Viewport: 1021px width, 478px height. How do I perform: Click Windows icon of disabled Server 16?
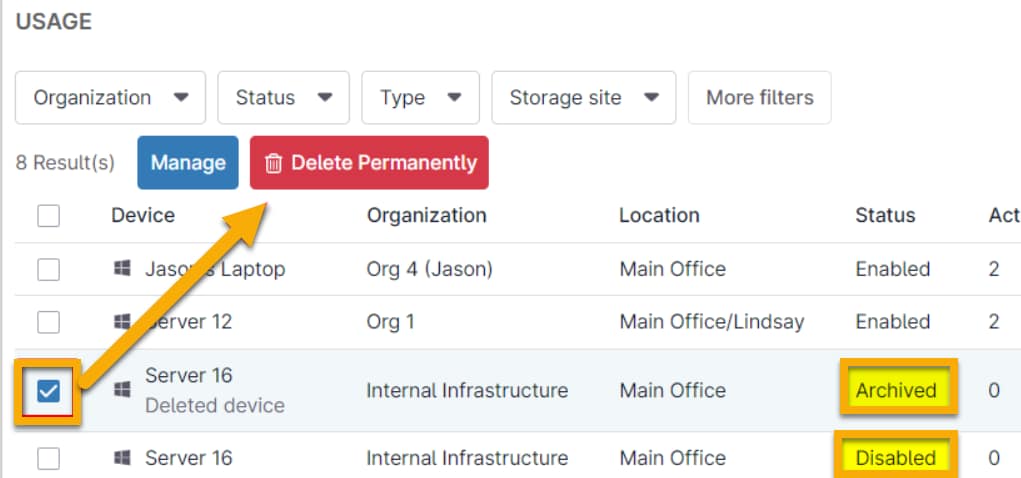click(122, 458)
